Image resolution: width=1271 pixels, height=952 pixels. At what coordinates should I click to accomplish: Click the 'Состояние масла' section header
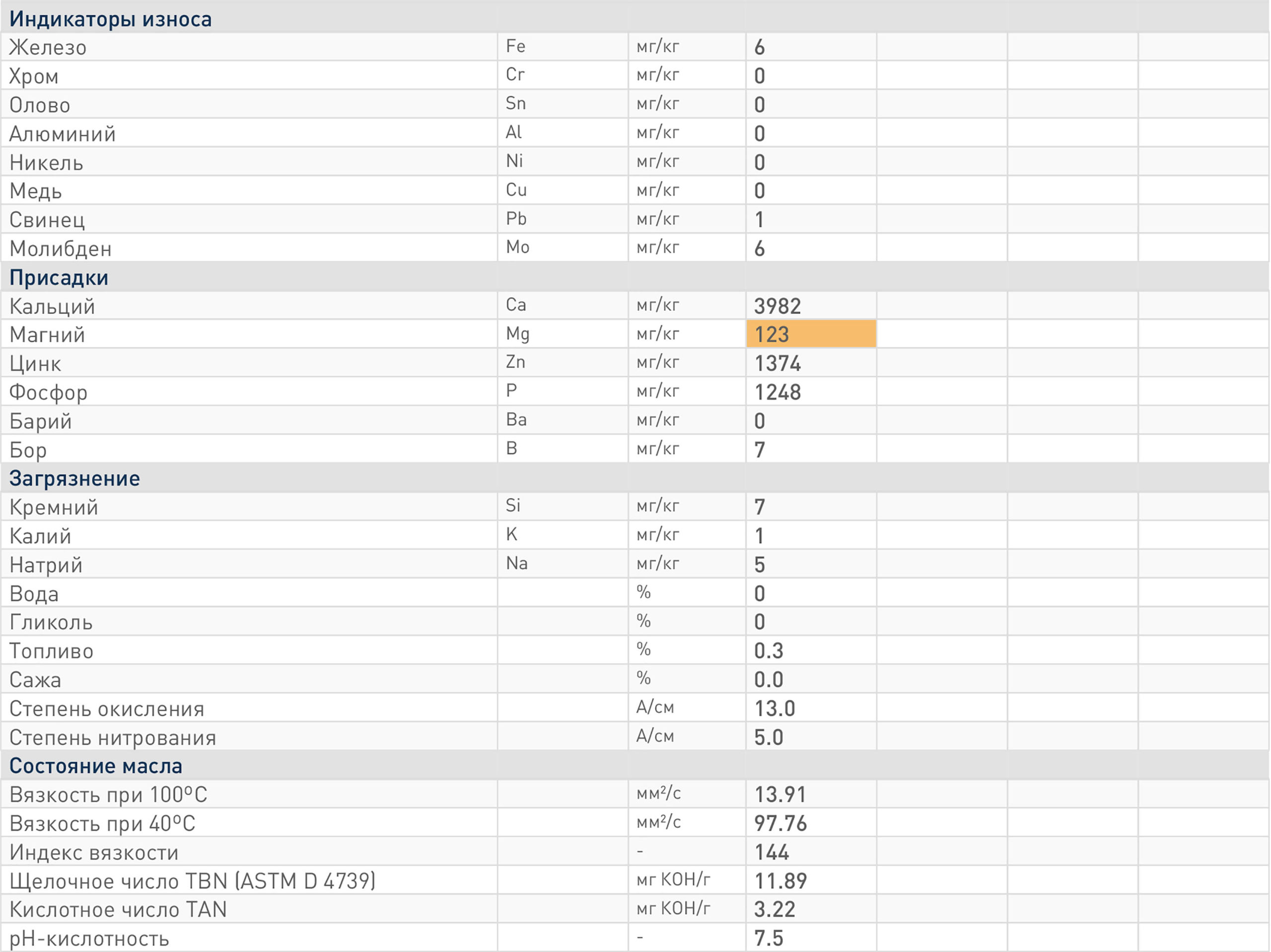pos(95,766)
